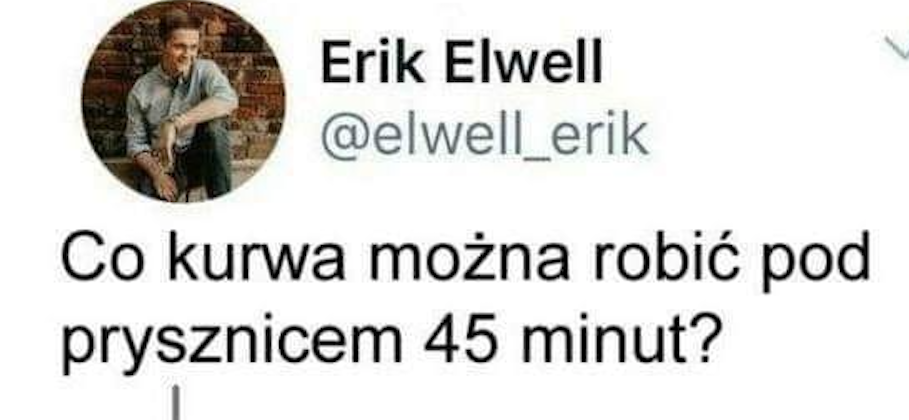
Task: Select the tweet text starting with Co
Action: click(466, 303)
